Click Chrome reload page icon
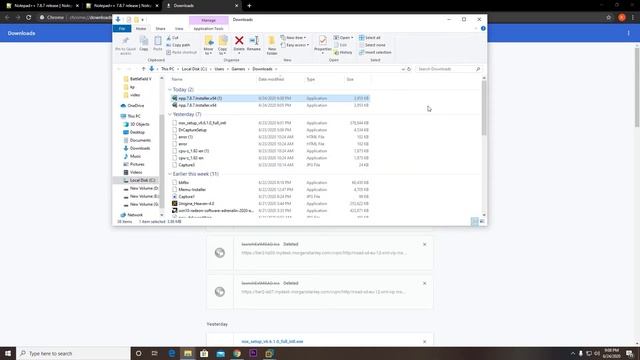 coord(29,18)
